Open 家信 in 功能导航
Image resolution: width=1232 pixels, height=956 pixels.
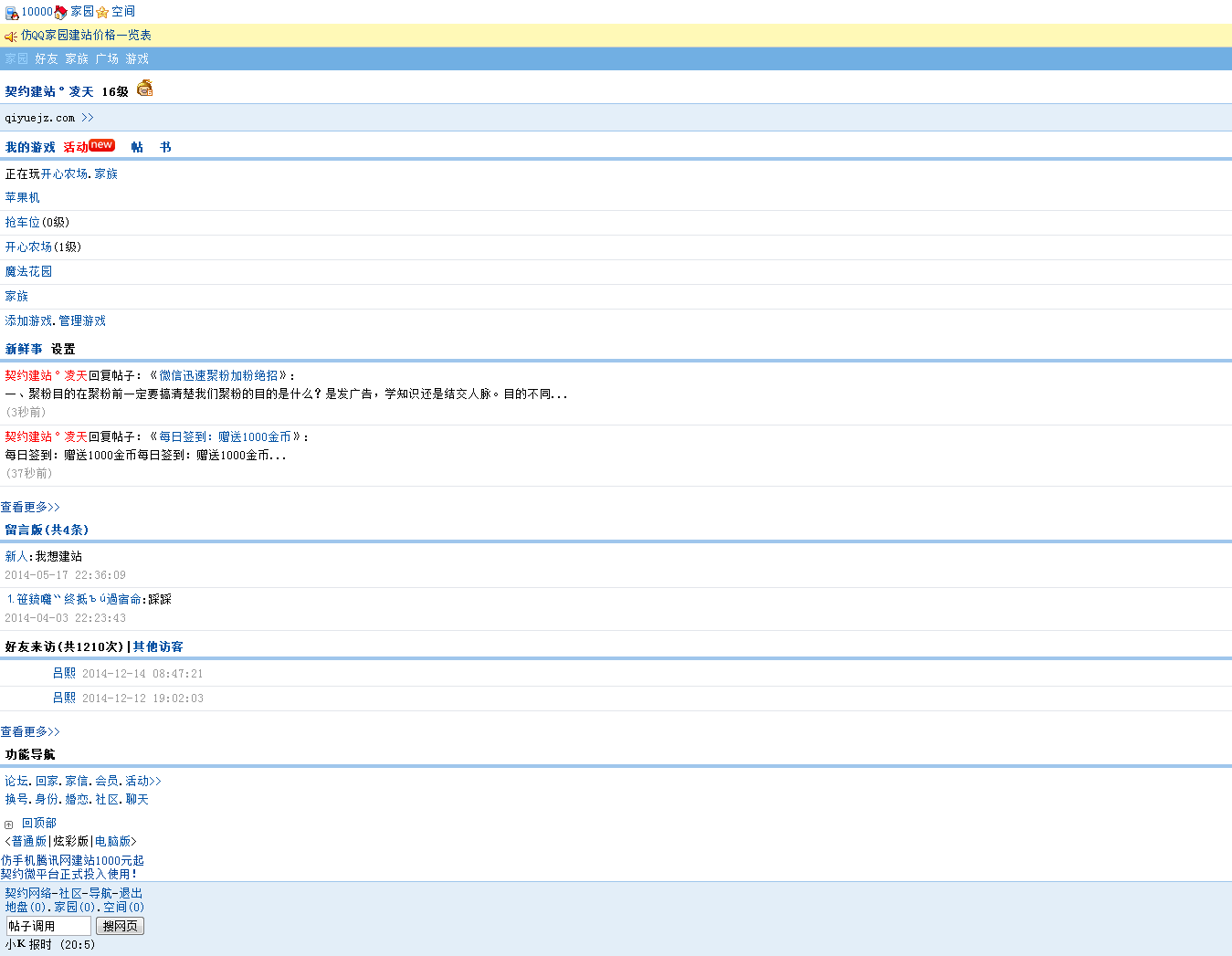[x=77, y=782]
